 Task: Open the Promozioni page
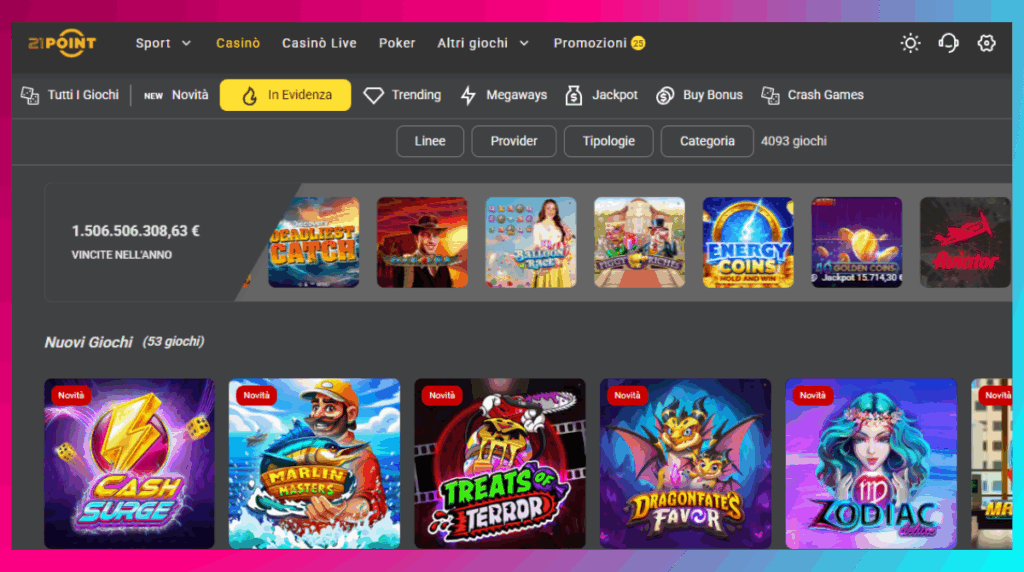coord(590,43)
